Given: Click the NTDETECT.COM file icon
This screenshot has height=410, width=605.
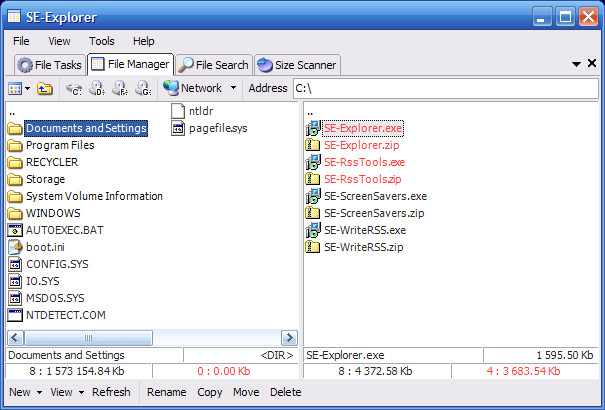Looking at the screenshot, I should [x=15, y=315].
